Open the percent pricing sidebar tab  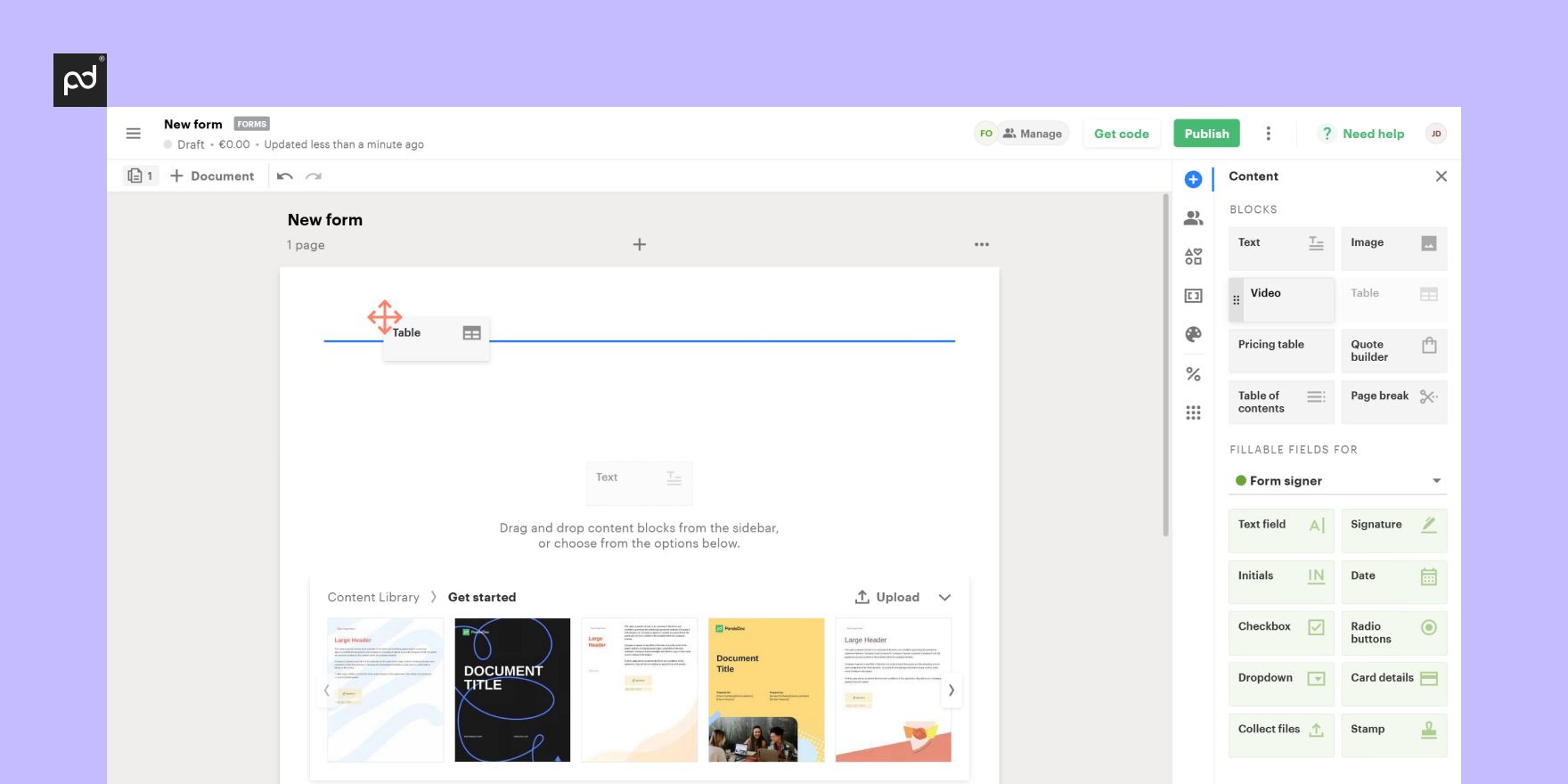[1194, 374]
